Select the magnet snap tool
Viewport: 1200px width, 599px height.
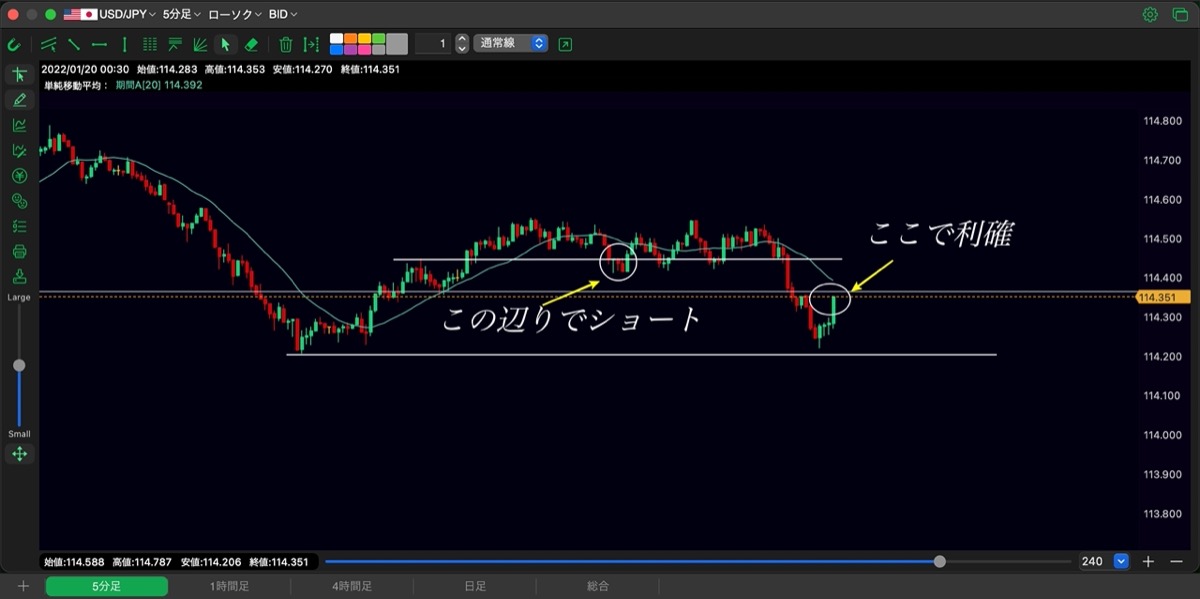13,44
